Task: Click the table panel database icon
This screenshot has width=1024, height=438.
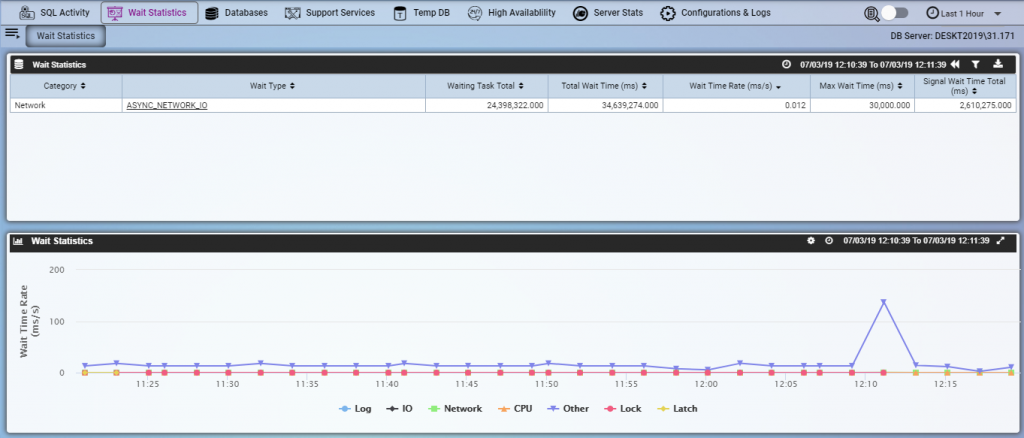Action: (x=19, y=65)
